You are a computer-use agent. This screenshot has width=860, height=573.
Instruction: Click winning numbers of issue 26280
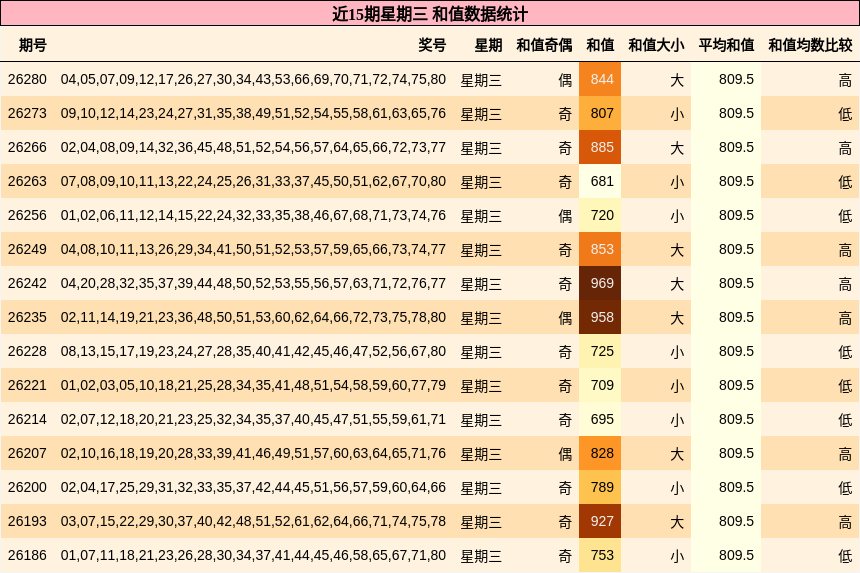point(253,80)
